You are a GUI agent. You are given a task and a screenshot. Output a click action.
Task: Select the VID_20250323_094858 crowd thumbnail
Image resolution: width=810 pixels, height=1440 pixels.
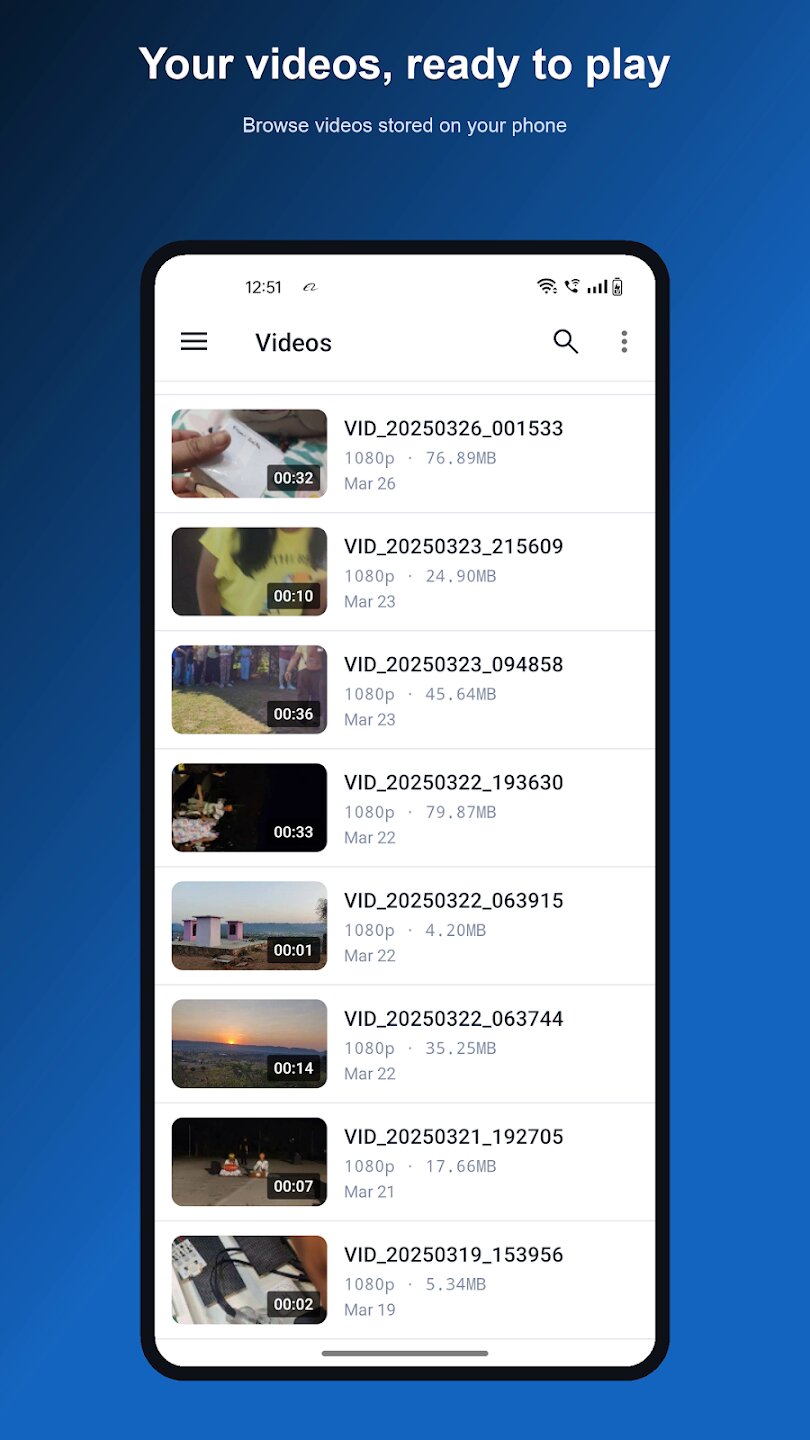coord(249,690)
